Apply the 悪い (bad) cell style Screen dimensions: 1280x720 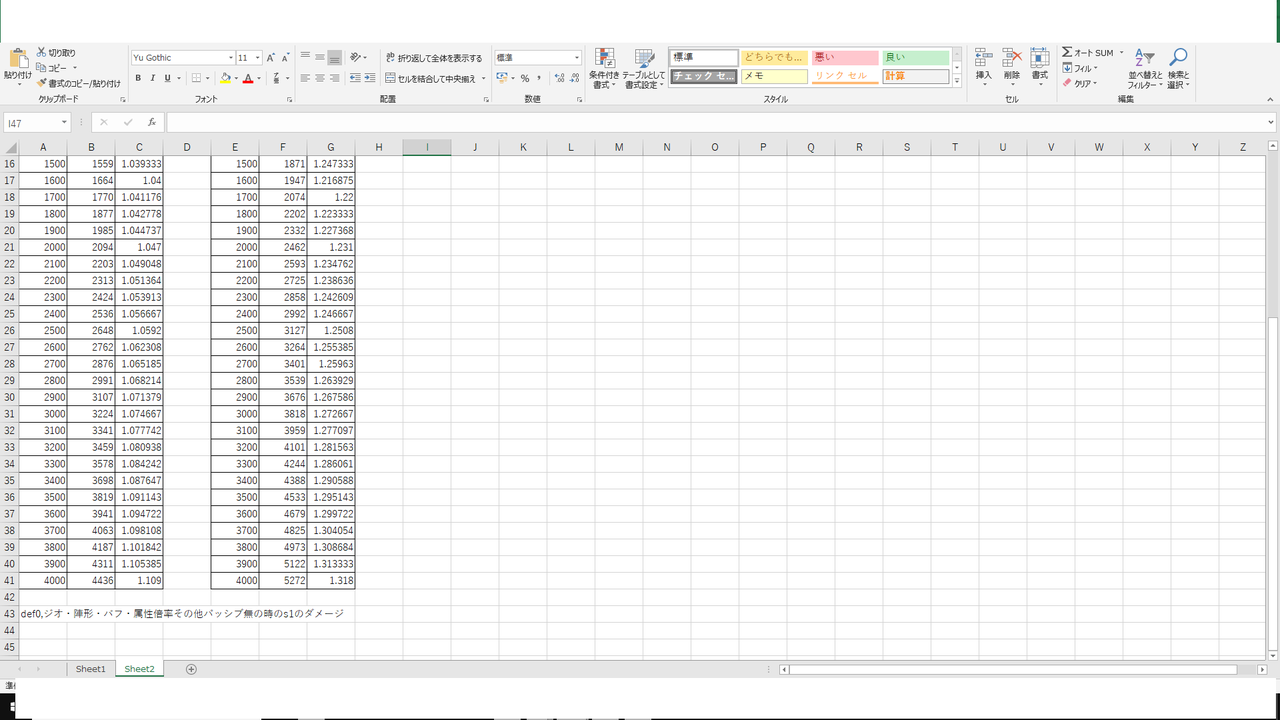pyautogui.click(x=845, y=58)
